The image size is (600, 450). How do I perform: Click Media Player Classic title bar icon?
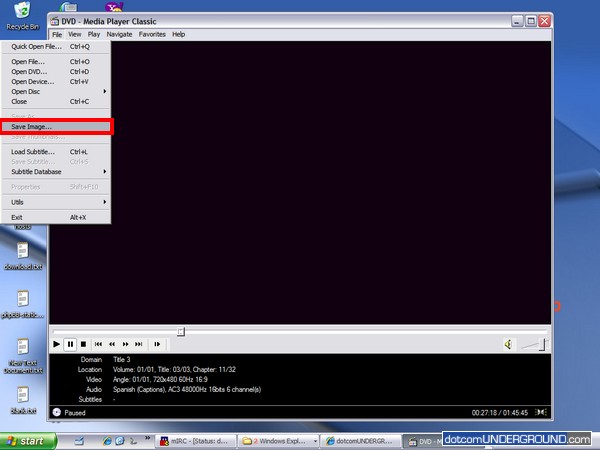[x=55, y=21]
